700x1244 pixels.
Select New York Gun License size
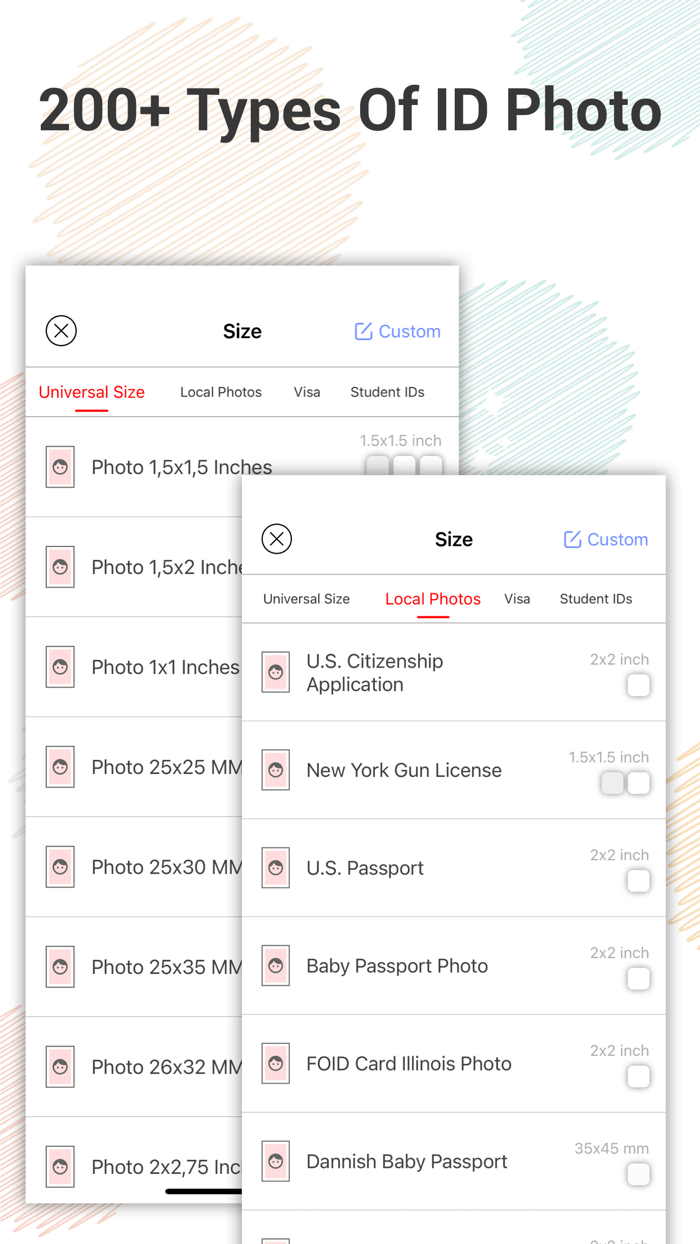point(454,770)
